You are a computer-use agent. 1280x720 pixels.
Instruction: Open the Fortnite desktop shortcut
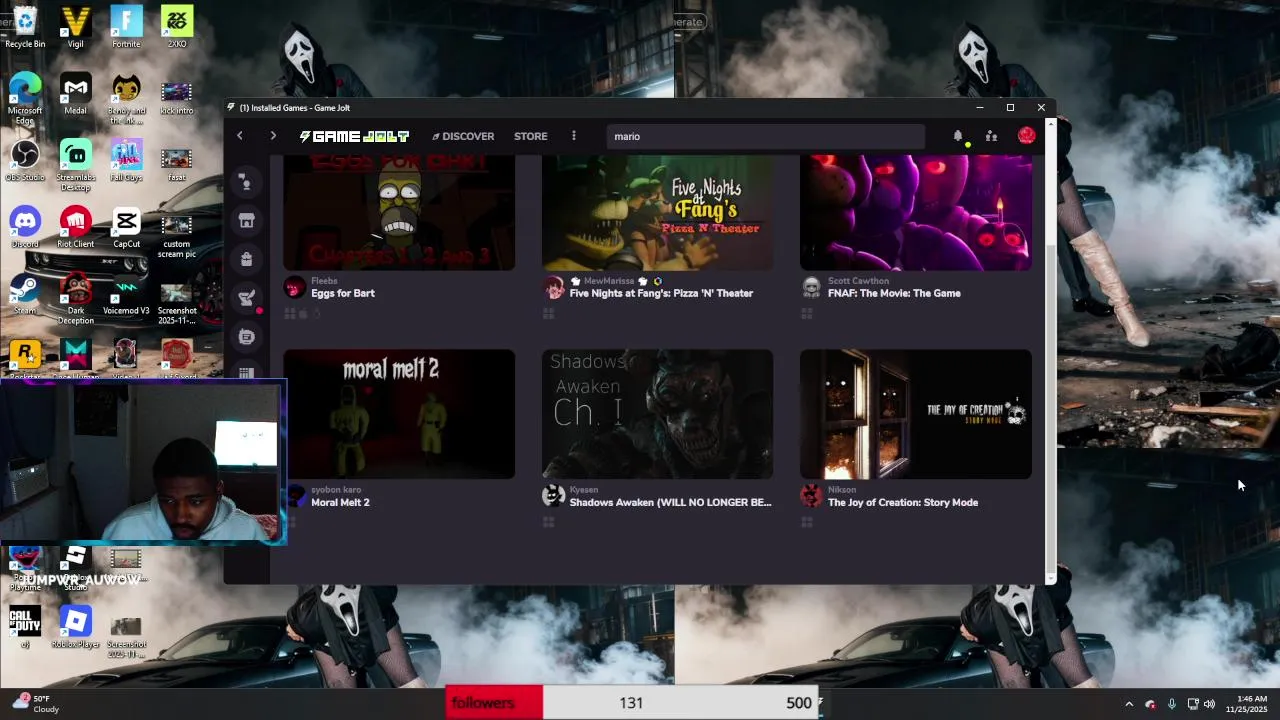pos(126,27)
